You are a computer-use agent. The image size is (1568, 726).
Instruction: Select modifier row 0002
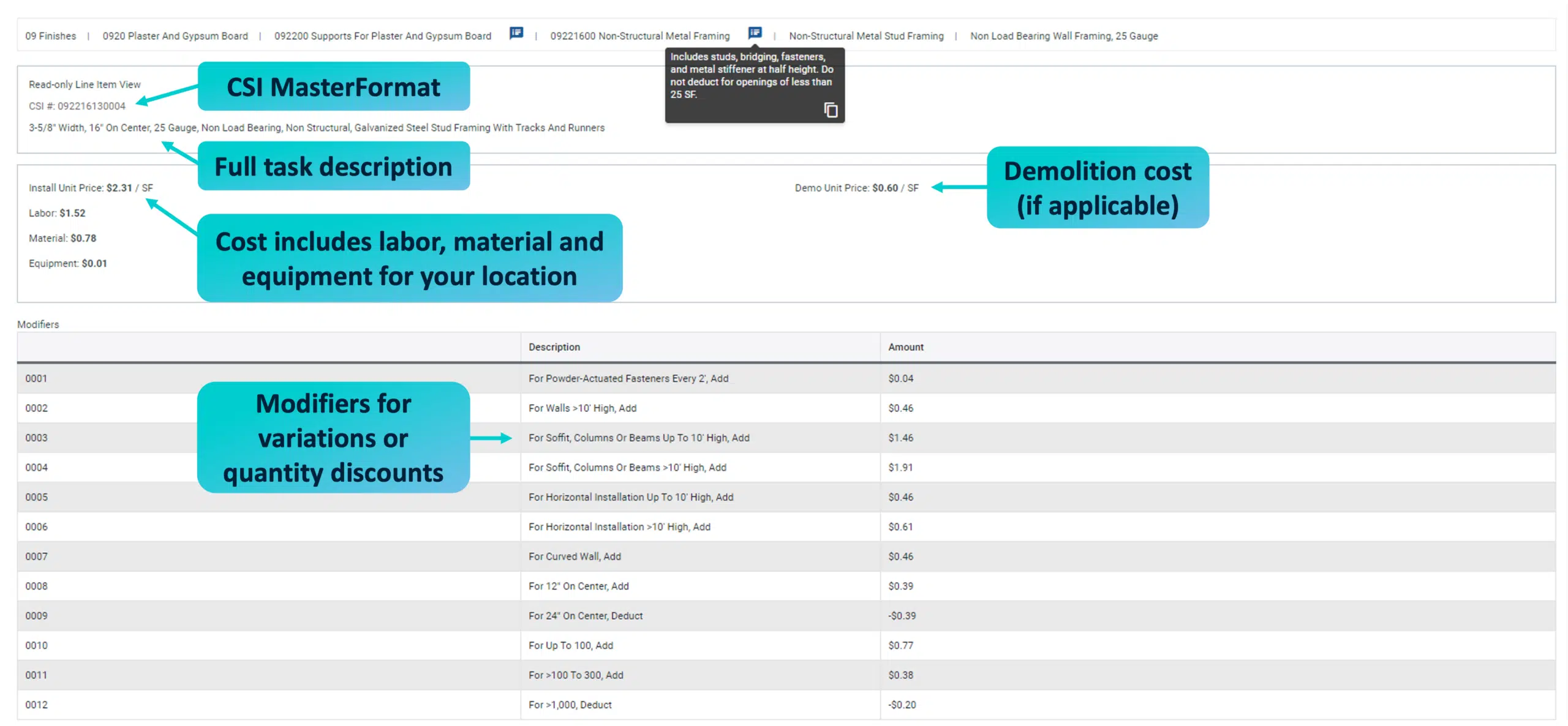786,408
